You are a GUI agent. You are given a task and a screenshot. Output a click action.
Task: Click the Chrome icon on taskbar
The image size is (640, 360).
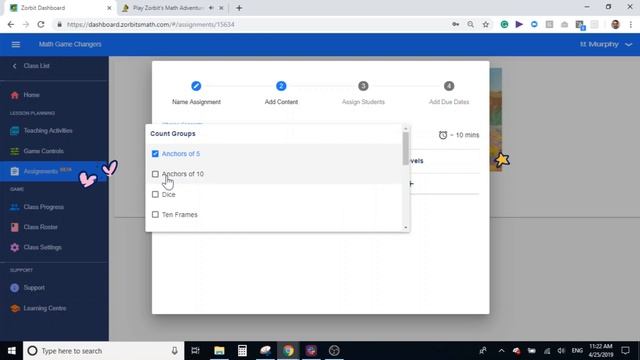click(x=288, y=351)
